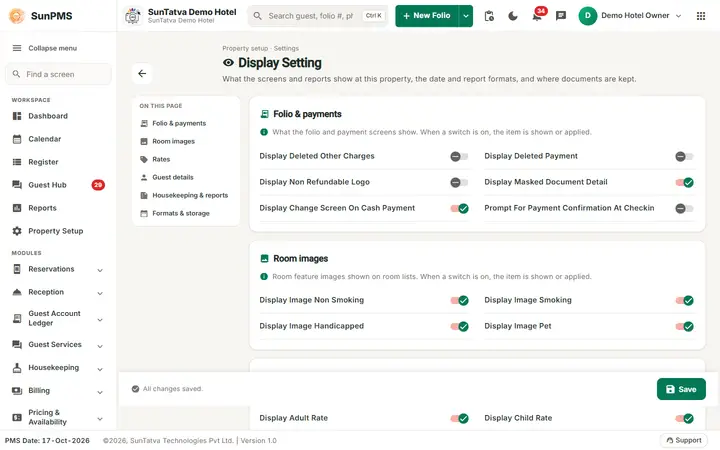Toggle Display Image Smoking switch
Image resolution: width=720 pixels, height=450 pixels.
pyautogui.click(x=684, y=300)
